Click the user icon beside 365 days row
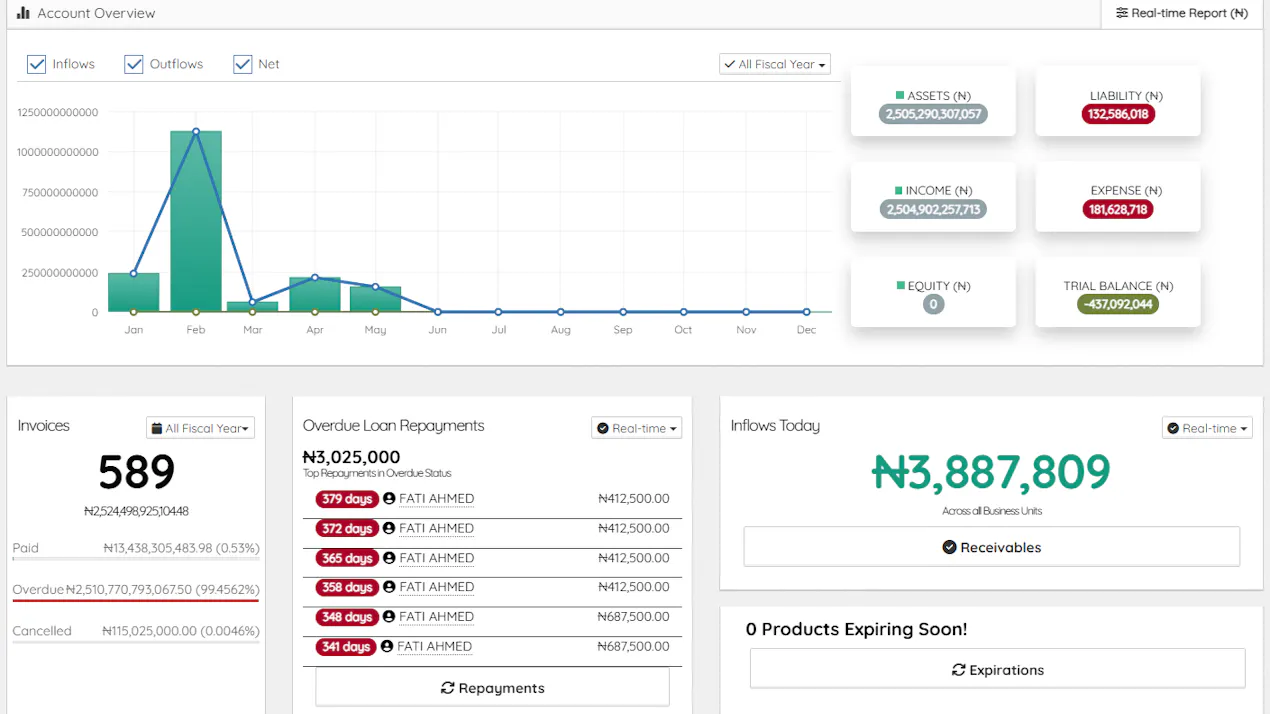Image resolution: width=1270 pixels, height=714 pixels. pos(389,558)
